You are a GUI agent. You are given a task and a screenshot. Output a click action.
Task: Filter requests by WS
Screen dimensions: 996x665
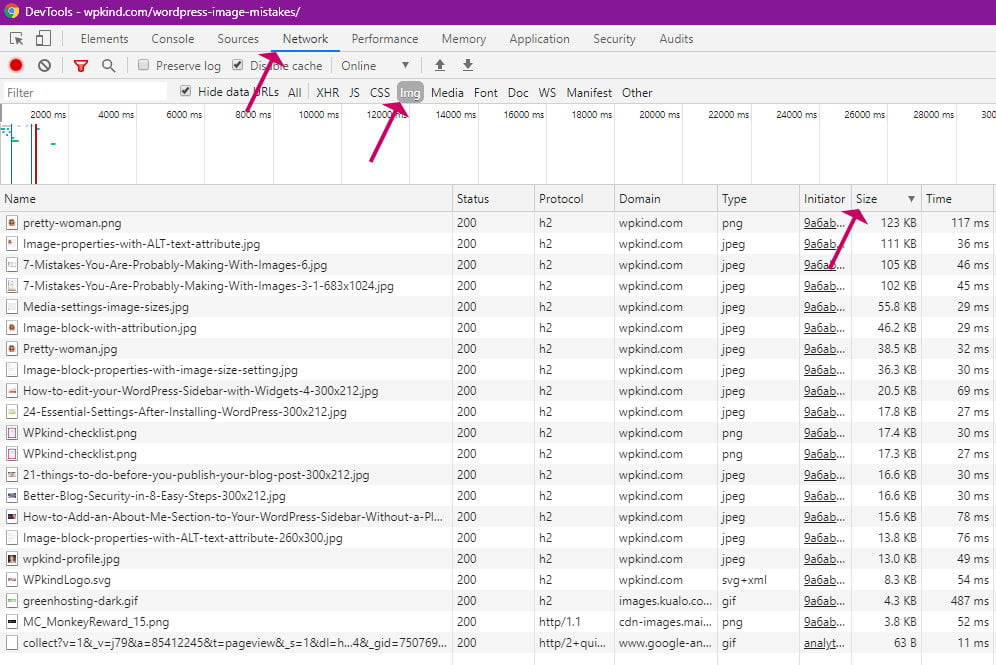[x=547, y=93]
